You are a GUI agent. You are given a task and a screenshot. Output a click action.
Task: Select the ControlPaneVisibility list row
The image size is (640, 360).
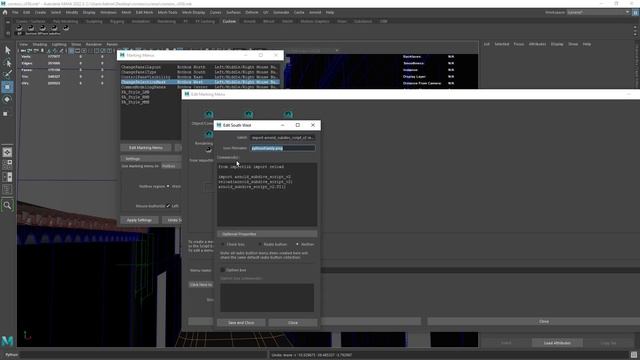(200, 77)
